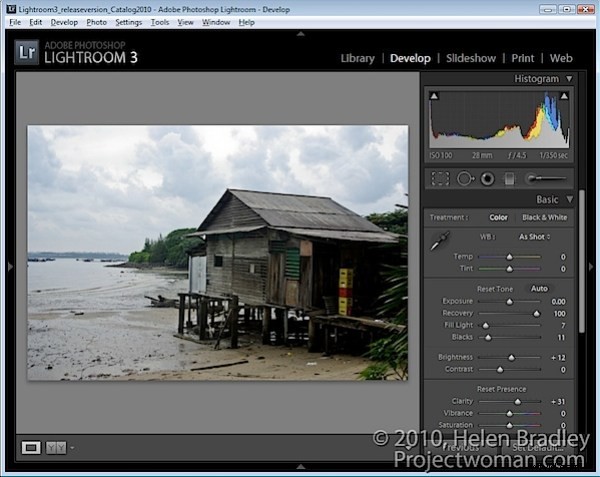This screenshot has width=600, height=477.
Task: Select the Crop Overlay tool
Action: click(440, 179)
